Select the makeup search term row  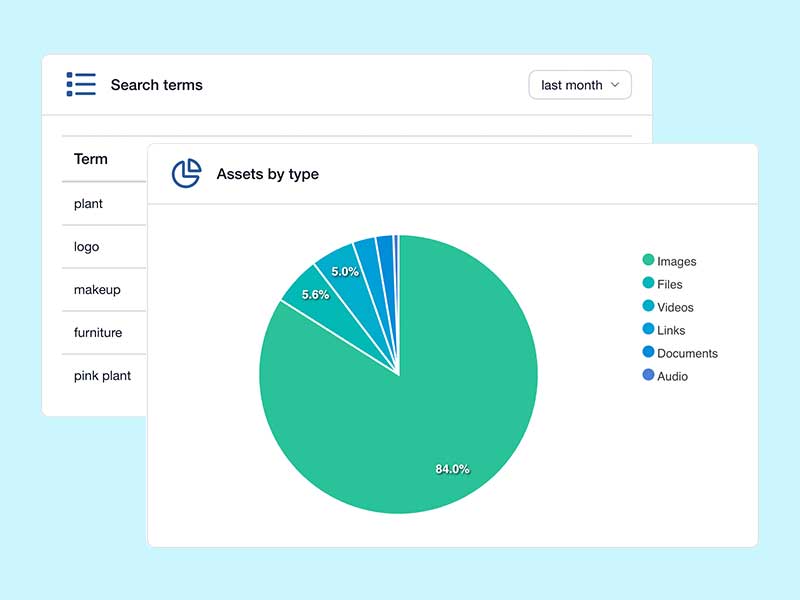[97, 290]
